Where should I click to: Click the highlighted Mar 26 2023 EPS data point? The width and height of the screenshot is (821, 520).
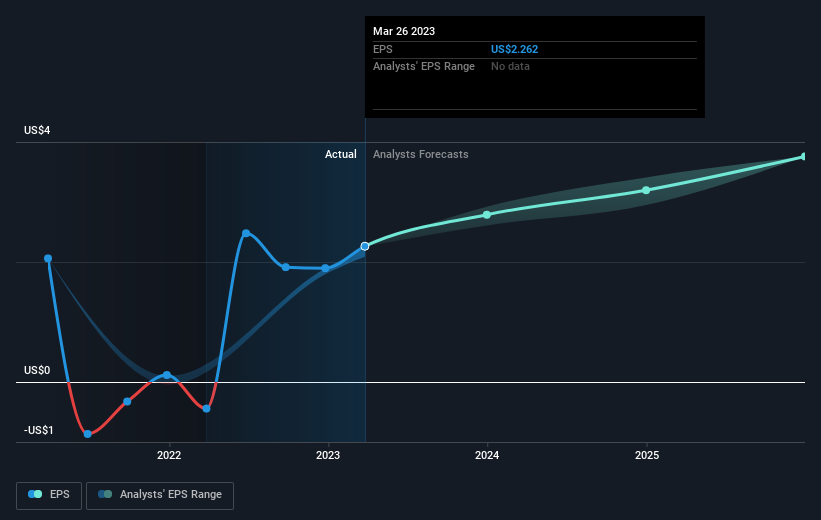point(365,246)
